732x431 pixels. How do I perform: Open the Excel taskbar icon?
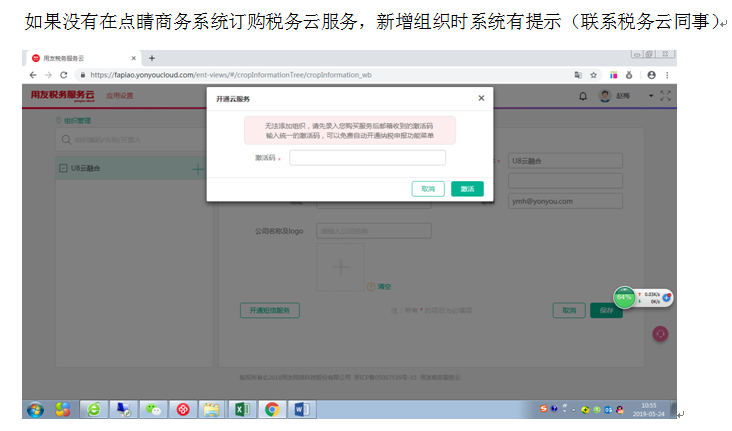(242, 410)
